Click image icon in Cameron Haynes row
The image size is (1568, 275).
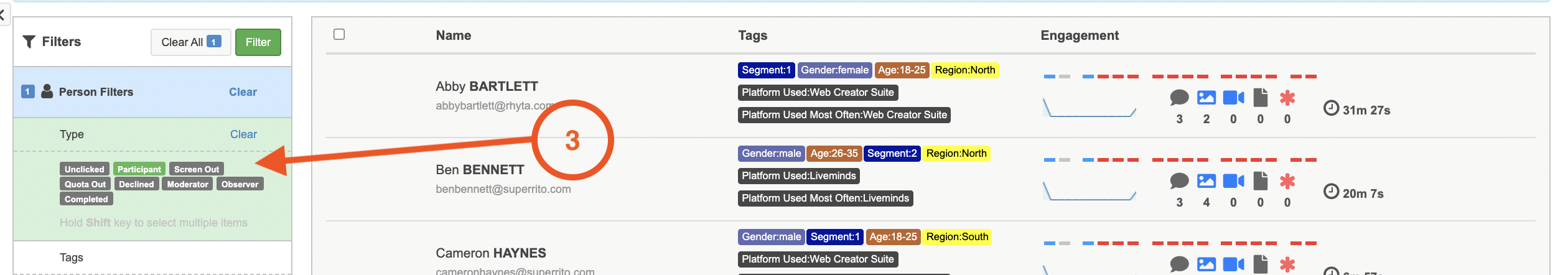(1206, 264)
